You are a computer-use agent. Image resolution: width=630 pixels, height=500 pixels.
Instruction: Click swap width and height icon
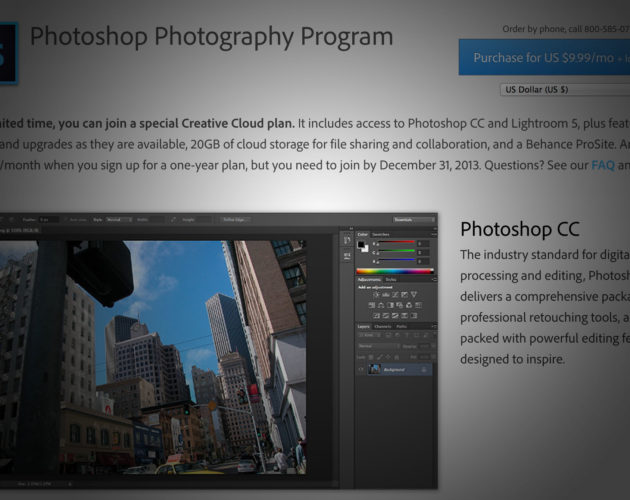point(174,219)
